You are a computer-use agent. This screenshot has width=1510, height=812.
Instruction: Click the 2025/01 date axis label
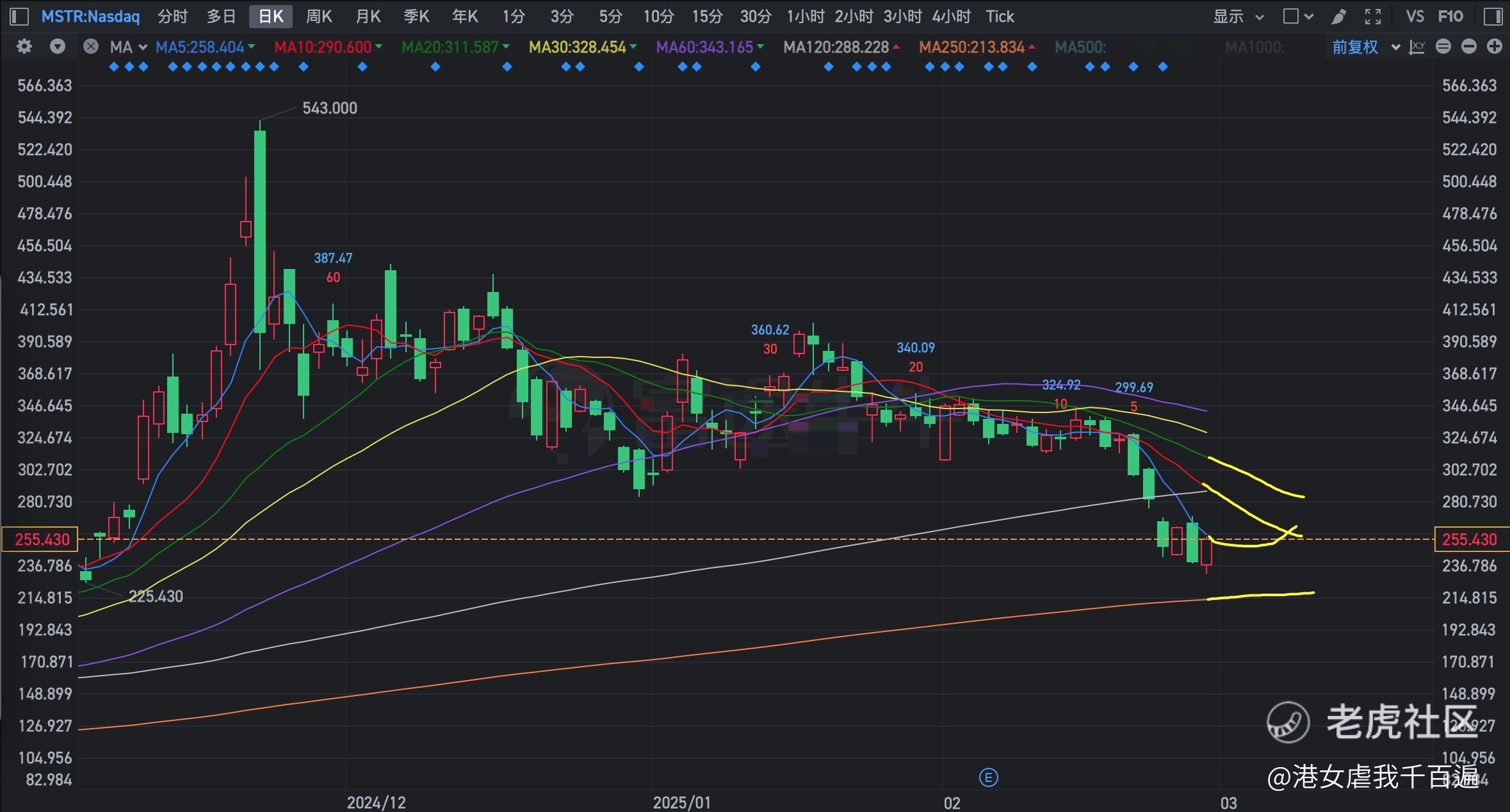click(x=681, y=802)
